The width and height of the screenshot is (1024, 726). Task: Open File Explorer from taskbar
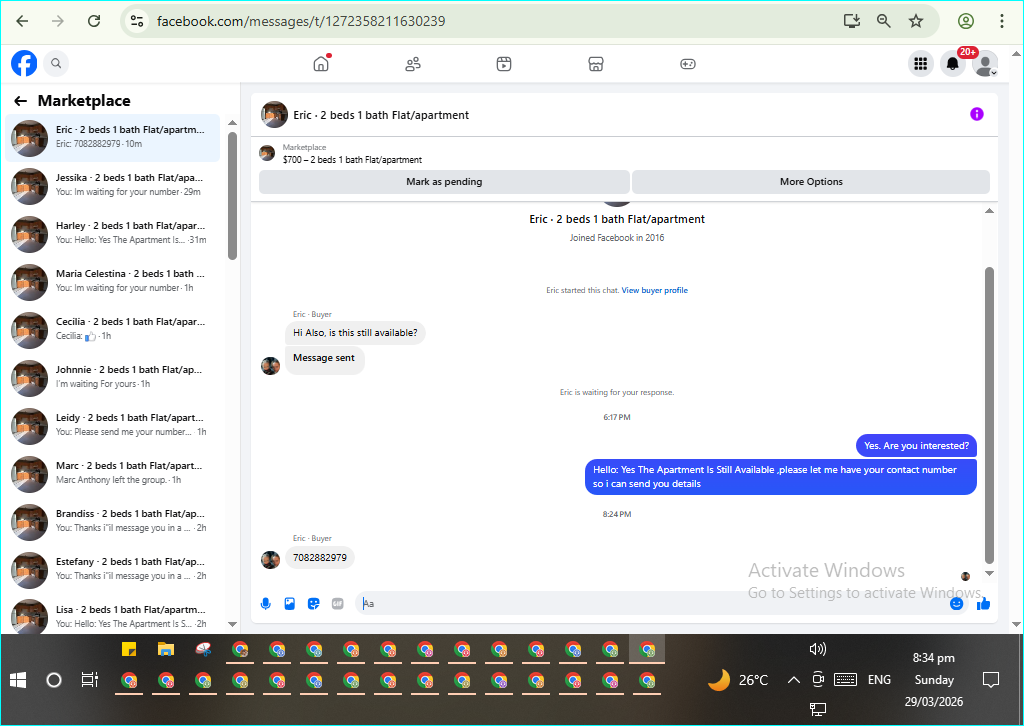[166, 649]
